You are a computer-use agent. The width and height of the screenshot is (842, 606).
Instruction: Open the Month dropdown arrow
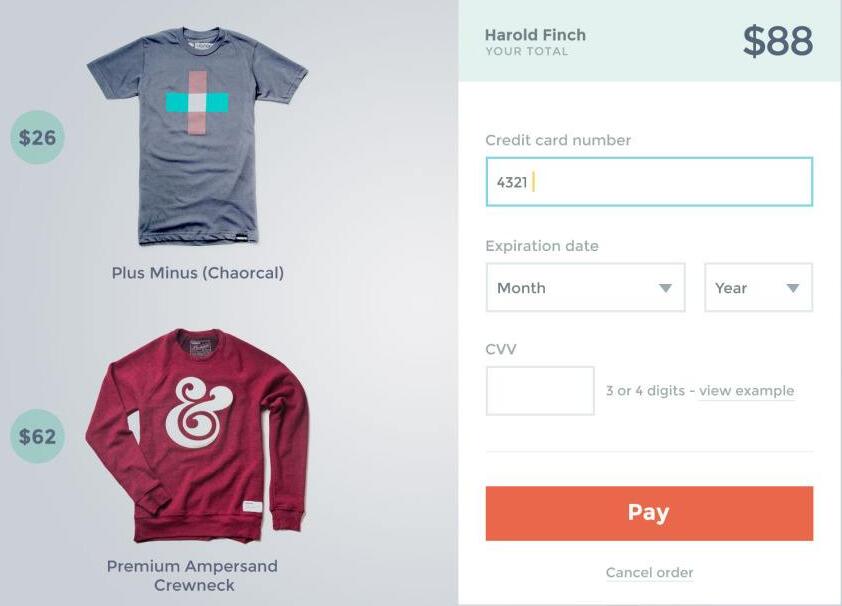coord(665,288)
